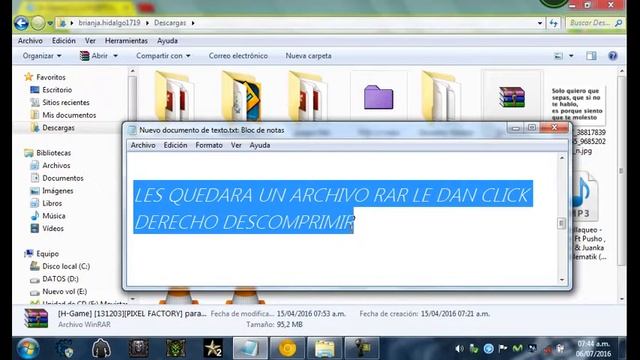This screenshot has width=640, height=360.
Task: Click the yellow circle app in taskbar
Action: pyautogui.click(x=287, y=349)
